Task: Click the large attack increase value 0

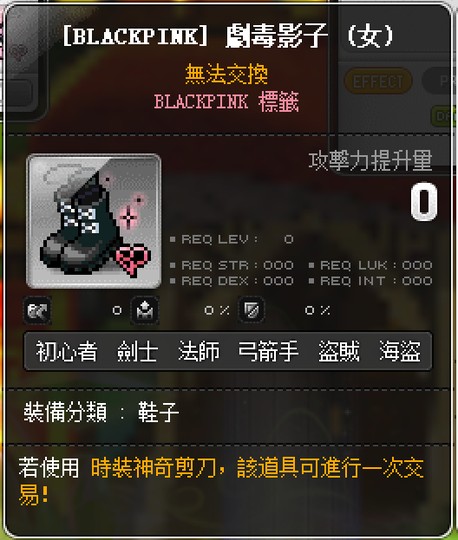Action: tap(424, 202)
